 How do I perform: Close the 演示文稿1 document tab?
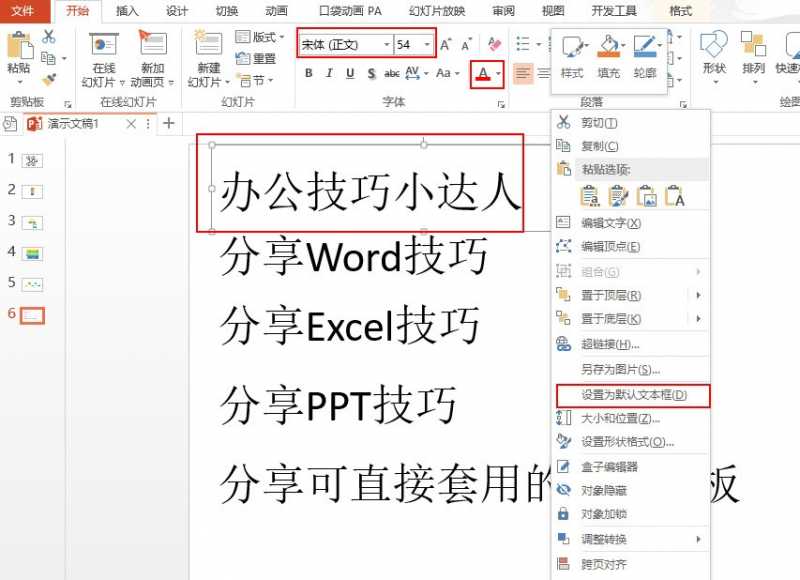(131, 123)
